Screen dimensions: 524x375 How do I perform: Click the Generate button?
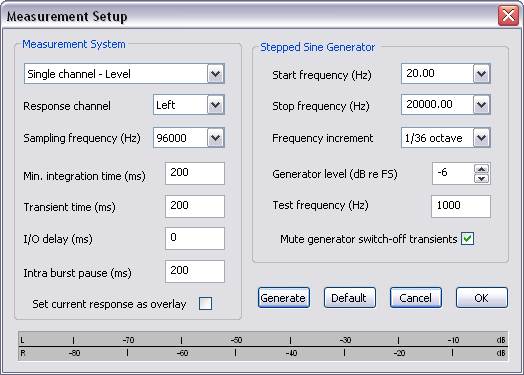pos(284,298)
